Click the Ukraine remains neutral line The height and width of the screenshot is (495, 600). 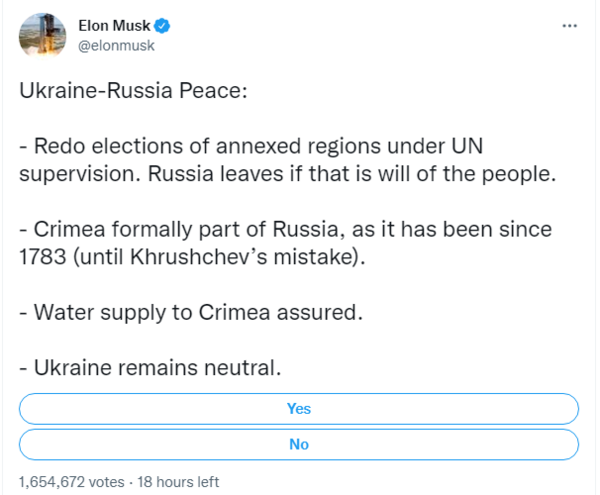(x=150, y=368)
